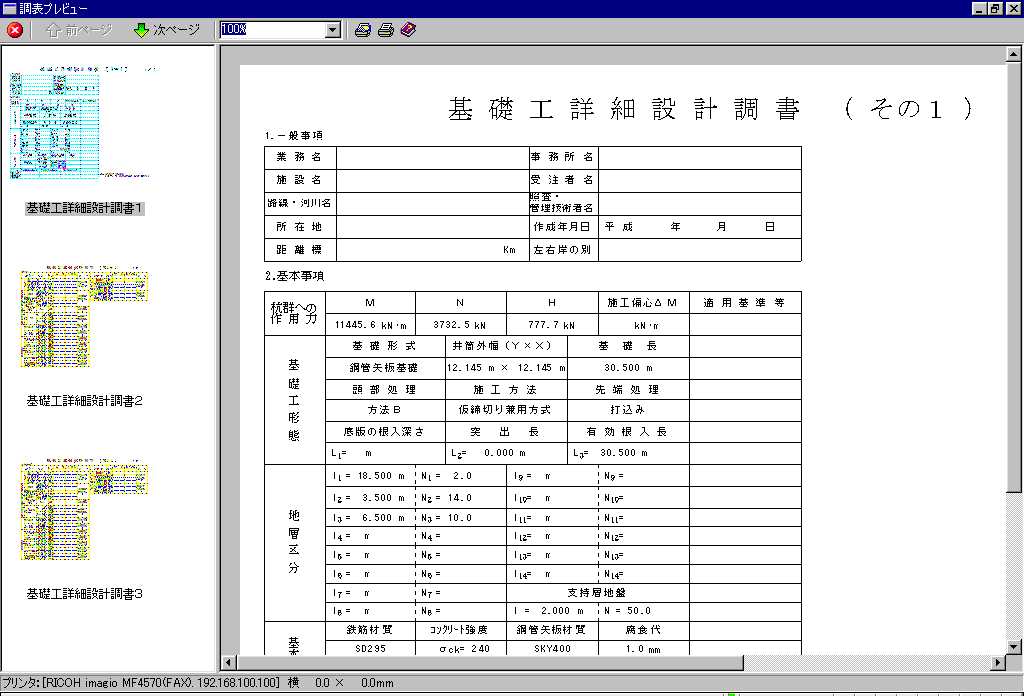Select thumbnail of 基礎工詳細設計調書2
Screen dimensions: 1024x696
[x=84, y=316]
